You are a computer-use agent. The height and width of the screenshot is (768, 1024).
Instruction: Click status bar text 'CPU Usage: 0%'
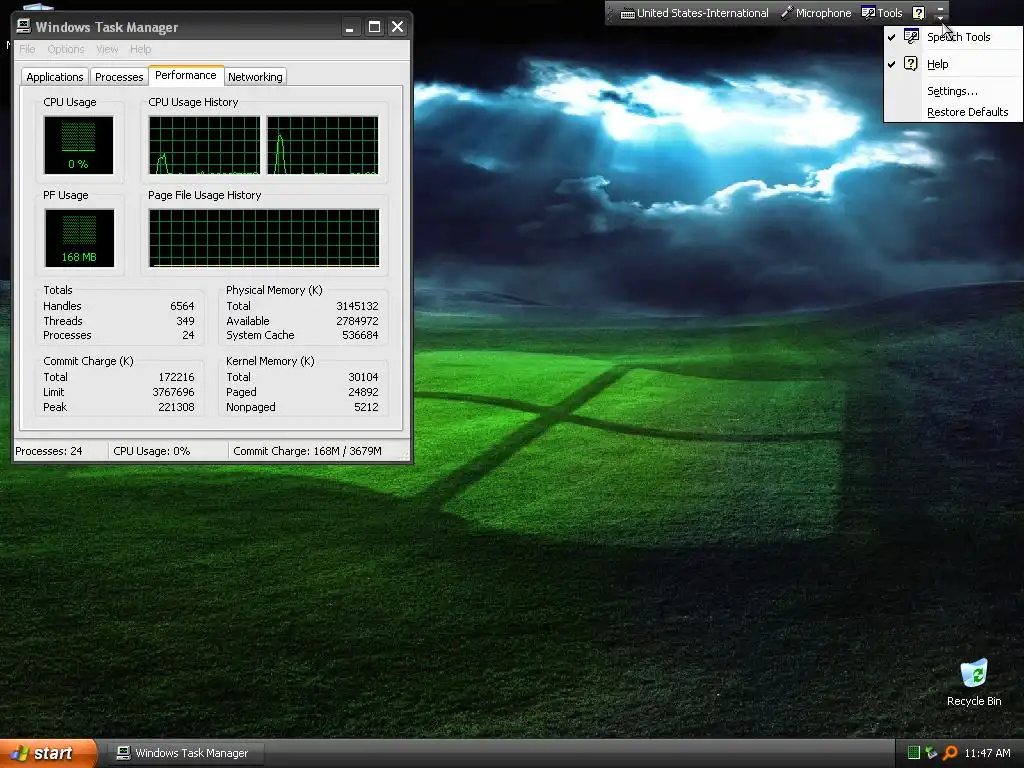point(152,451)
